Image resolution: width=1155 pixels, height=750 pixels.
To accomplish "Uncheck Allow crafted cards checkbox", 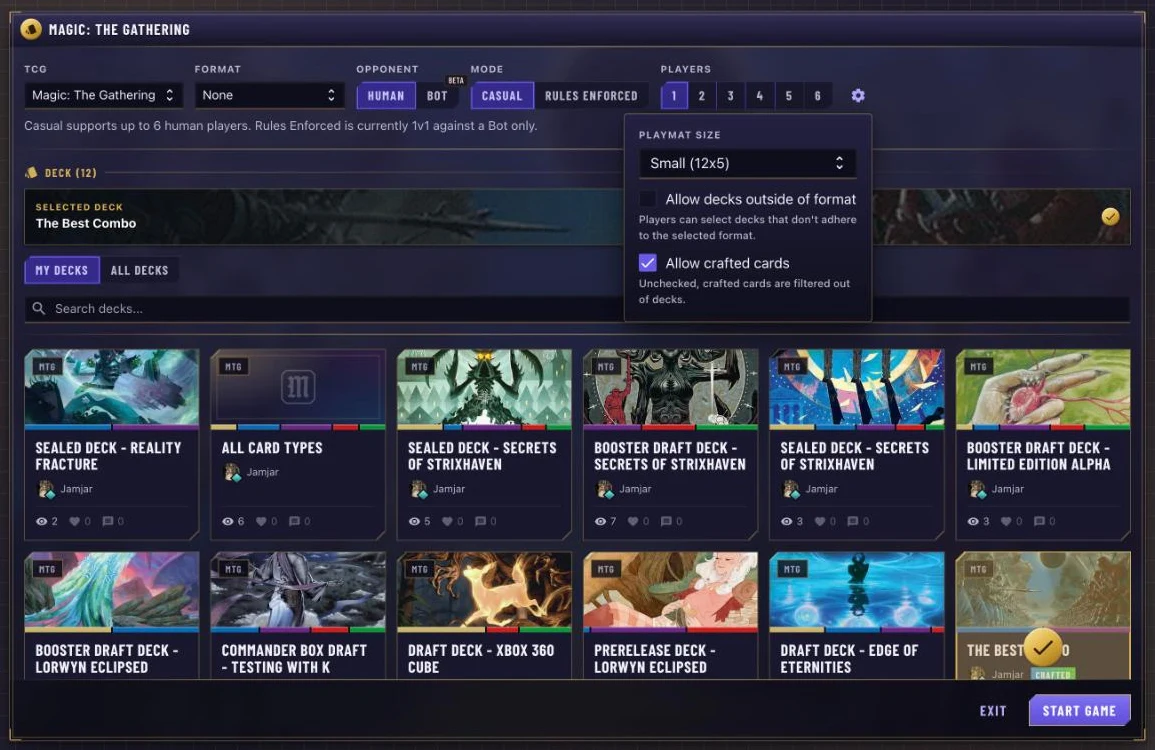I will pyautogui.click(x=647, y=263).
